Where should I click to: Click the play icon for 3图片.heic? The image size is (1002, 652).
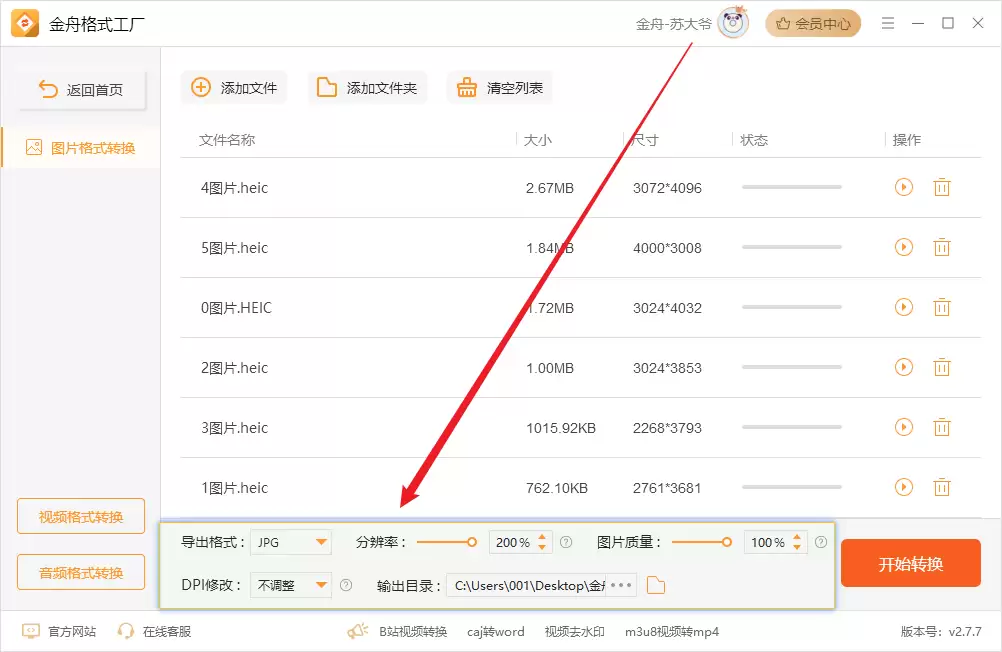904,427
